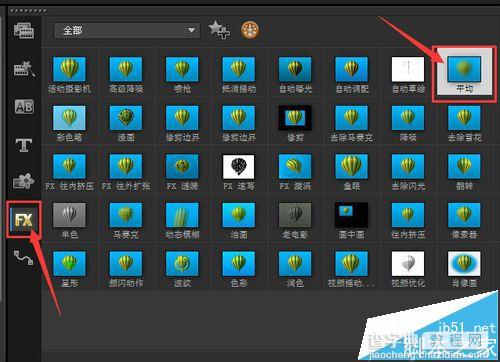Expand the 全部 category dropdown
The width and height of the screenshot is (500, 362).
[x=127, y=31]
